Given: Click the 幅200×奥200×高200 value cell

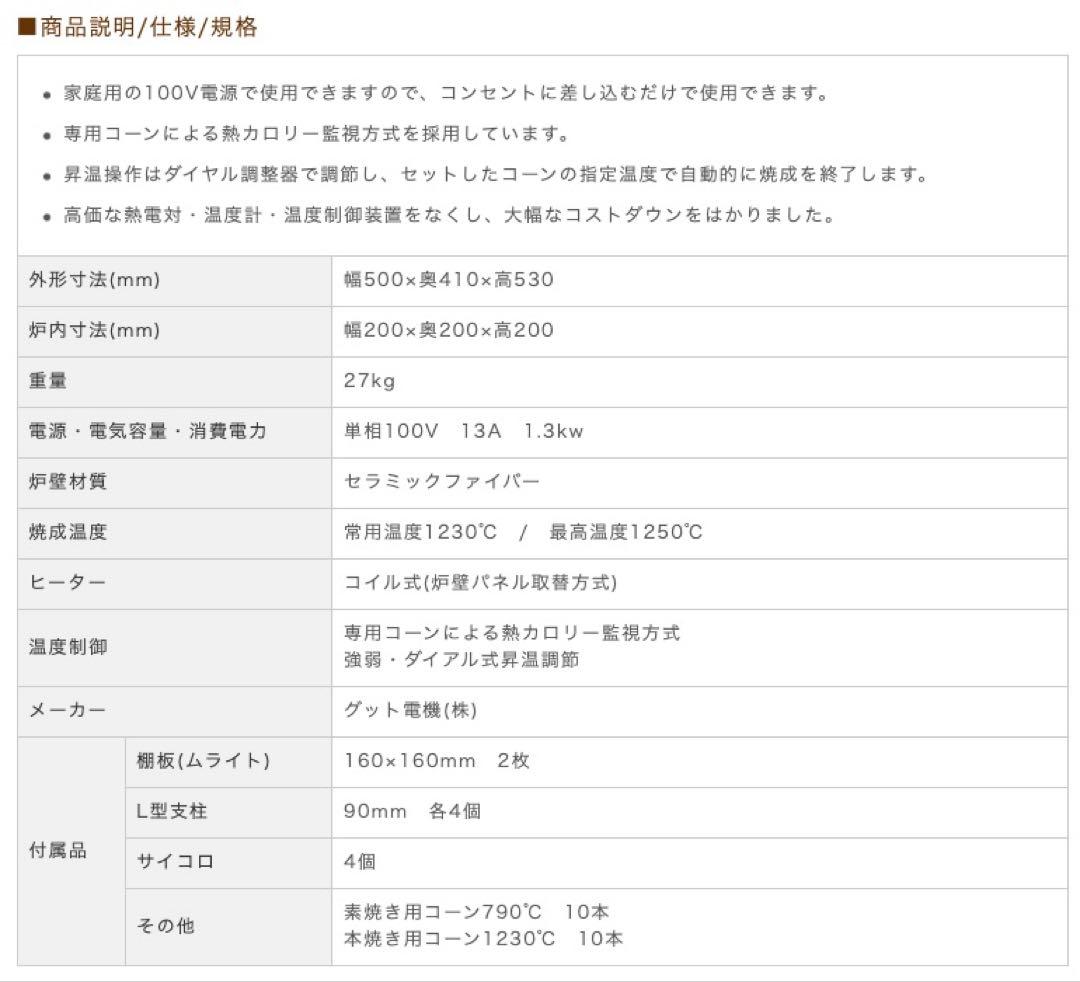Looking at the screenshot, I should (x=449, y=331).
